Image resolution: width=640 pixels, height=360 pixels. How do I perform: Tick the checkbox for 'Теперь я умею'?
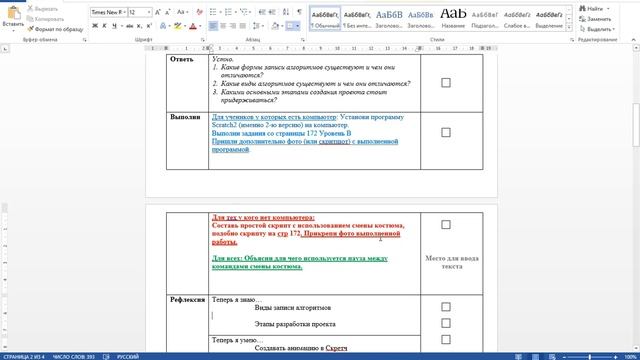[x=446, y=340]
